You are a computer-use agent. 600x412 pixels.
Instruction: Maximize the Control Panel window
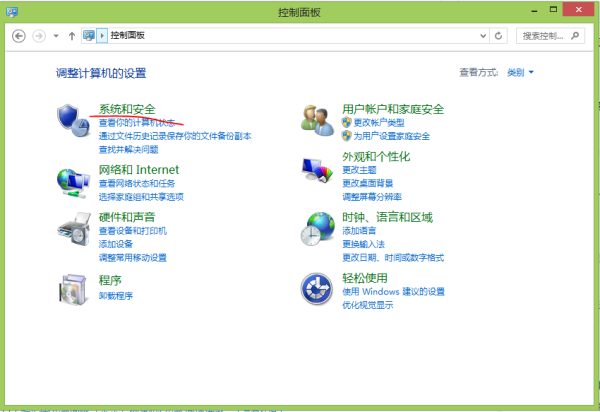coord(553,10)
